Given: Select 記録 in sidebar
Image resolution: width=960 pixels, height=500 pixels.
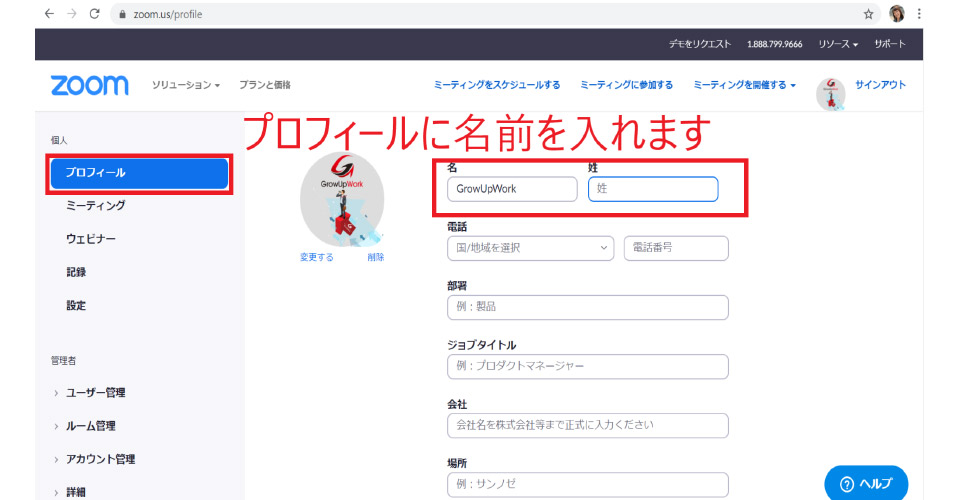Looking at the screenshot, I should pos(76,272).
